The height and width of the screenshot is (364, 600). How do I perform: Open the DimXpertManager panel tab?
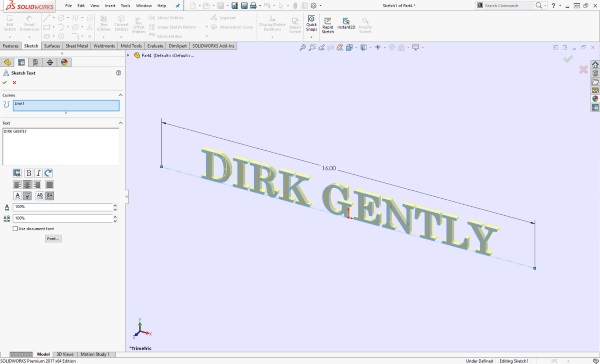[50, 62]
